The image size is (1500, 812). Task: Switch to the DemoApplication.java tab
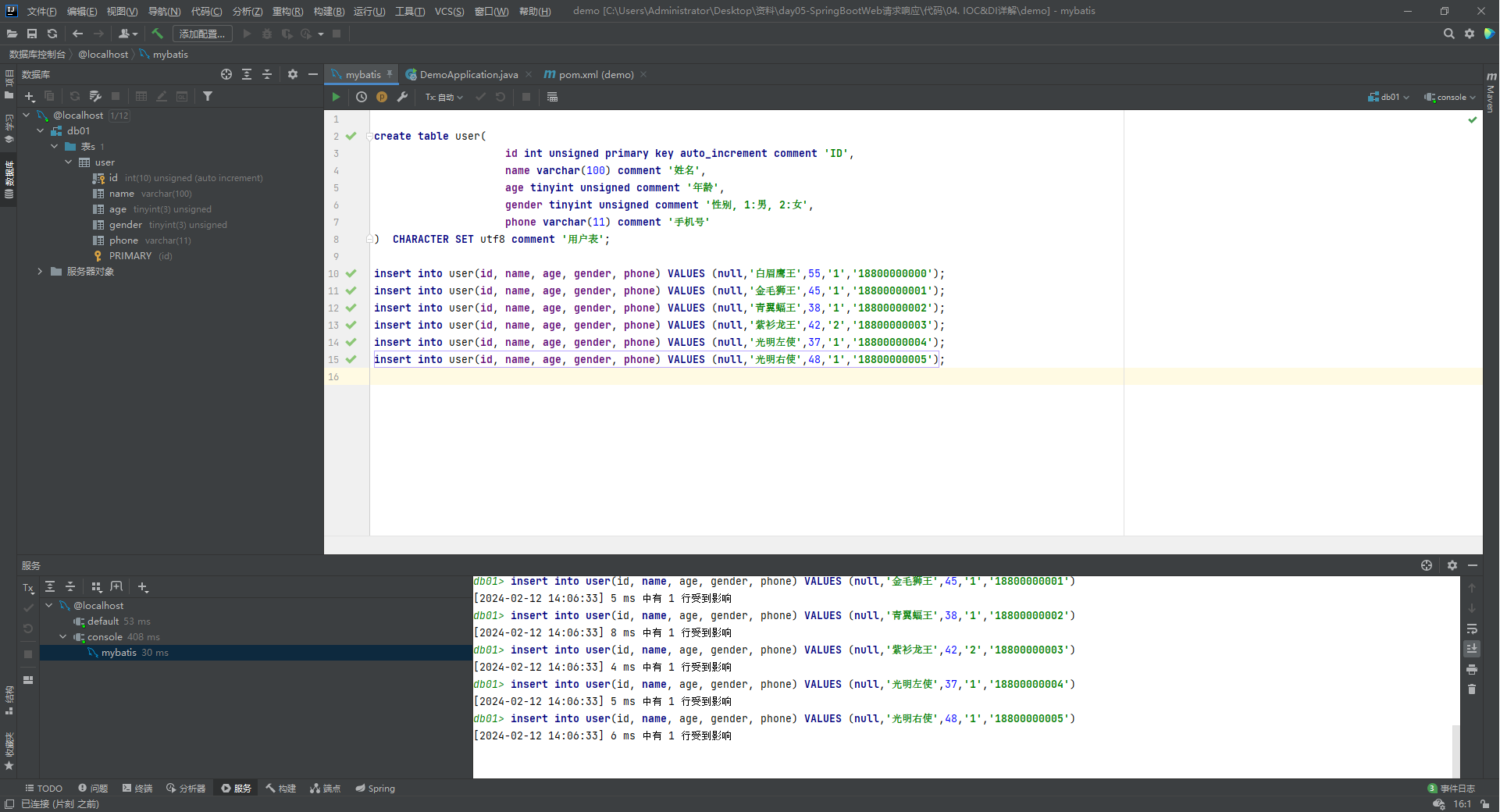(x=468, y=75)
